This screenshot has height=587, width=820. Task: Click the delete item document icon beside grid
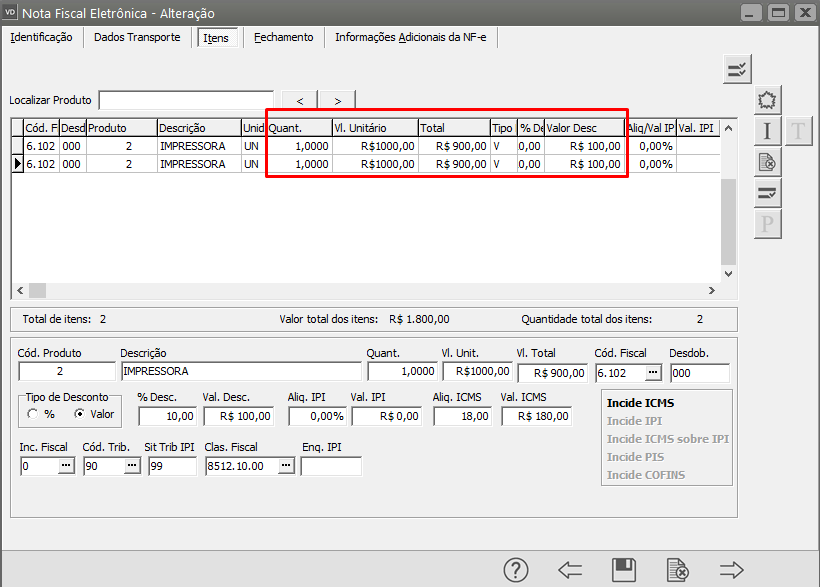767,162
